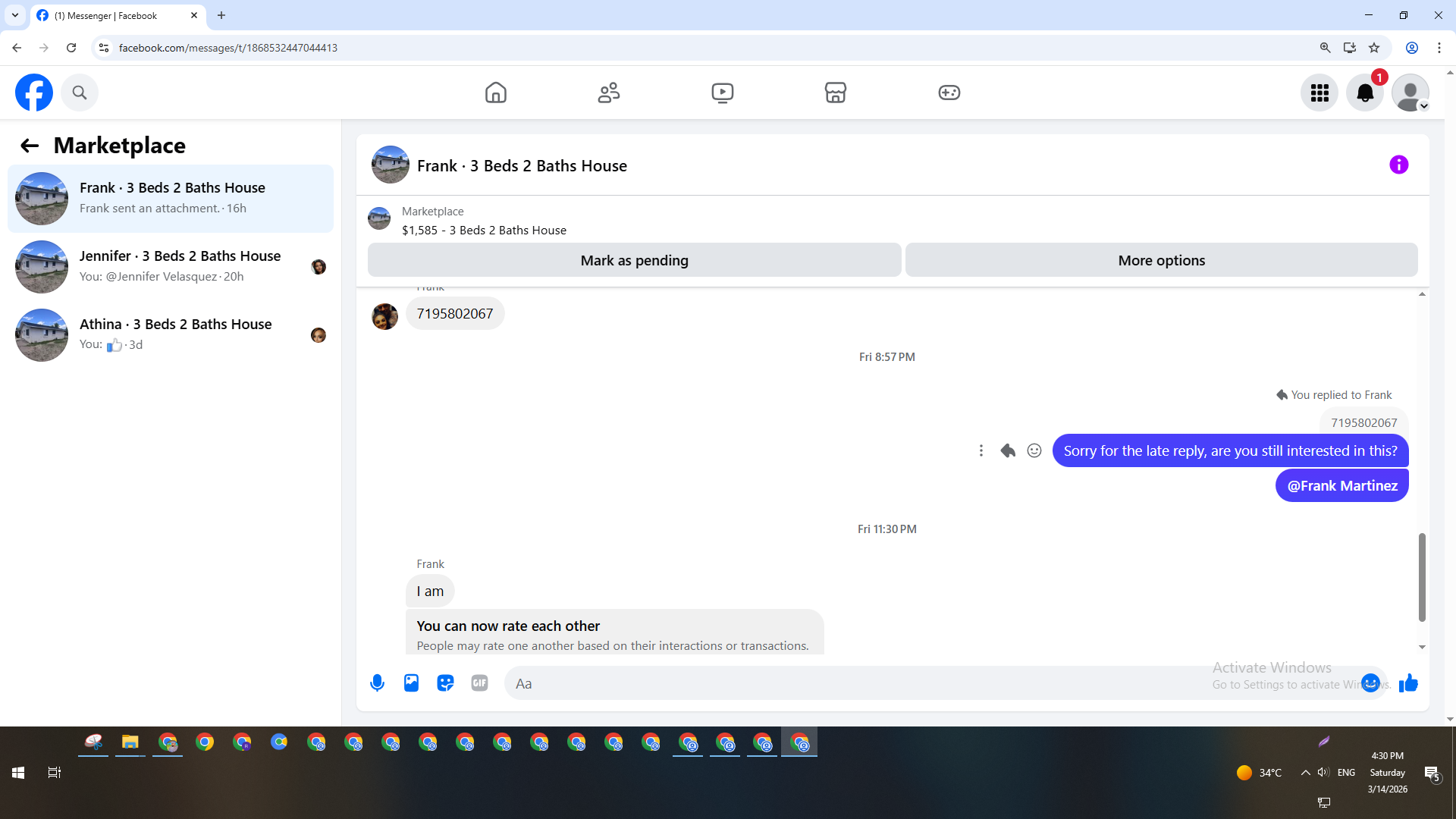The height and width of the screenshot is (819, 1456).
Task: Show hidden system tray icons
Action: coord(1305,773)
